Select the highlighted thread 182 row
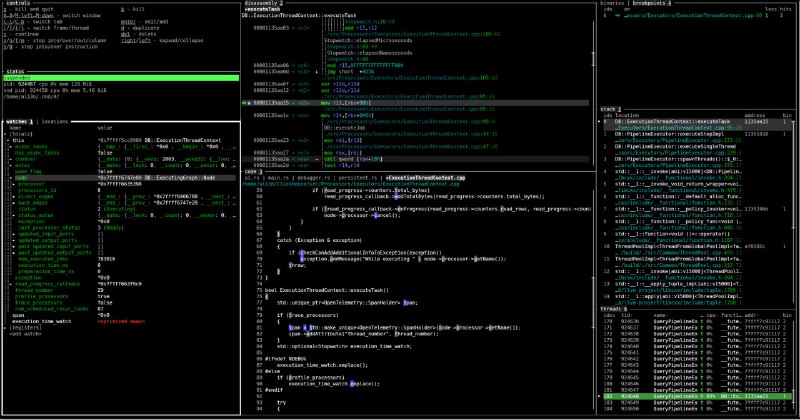The image size is (800, 420). (697, 397)
